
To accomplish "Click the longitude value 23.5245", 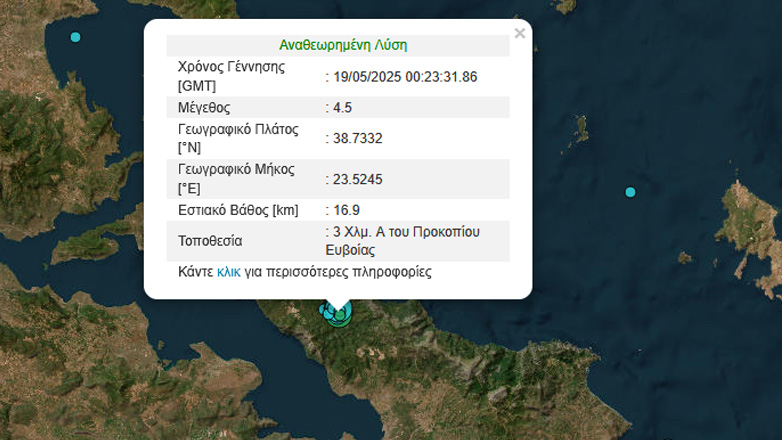I will coord(359,179).
